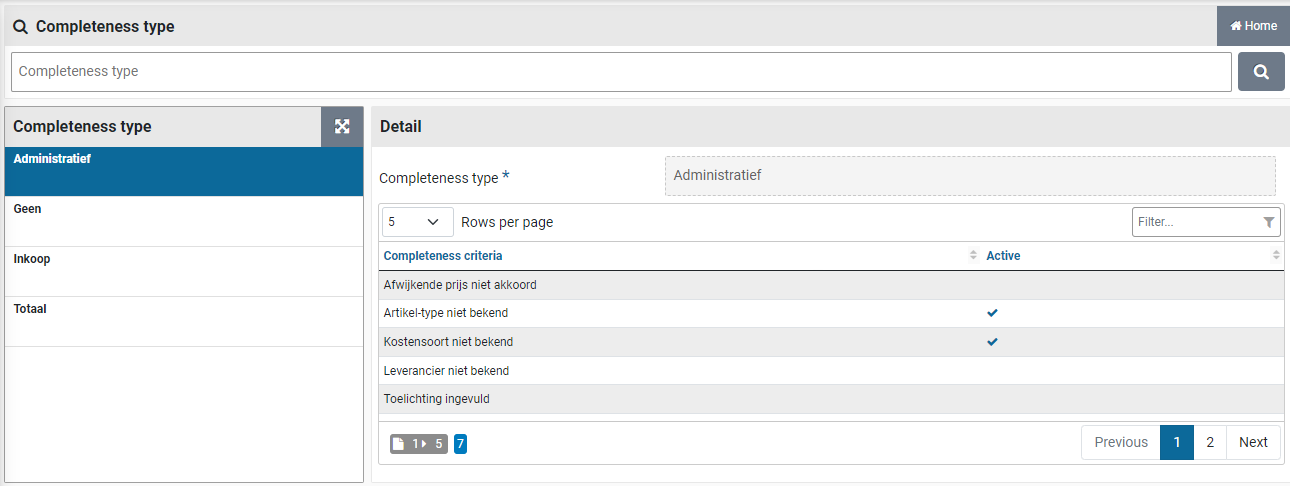
Task: Click into the Completeness type search field
Action: pos(620,72)
